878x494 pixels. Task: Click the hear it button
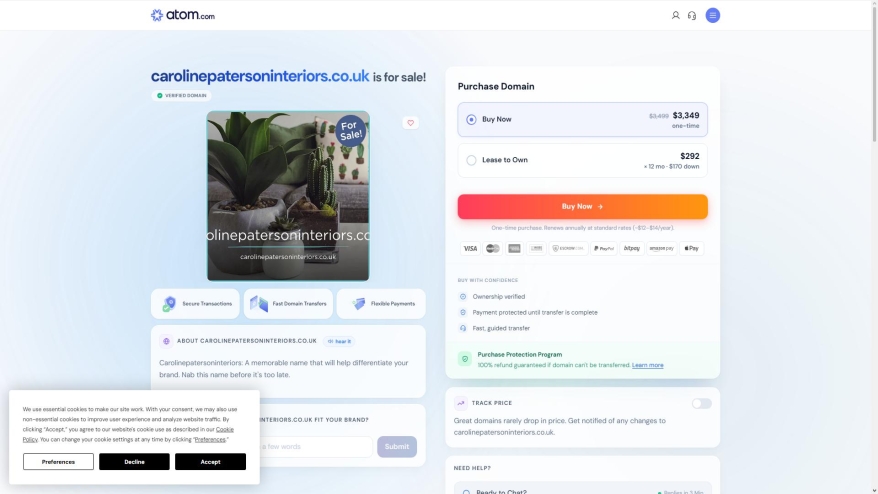pos(339,341)
